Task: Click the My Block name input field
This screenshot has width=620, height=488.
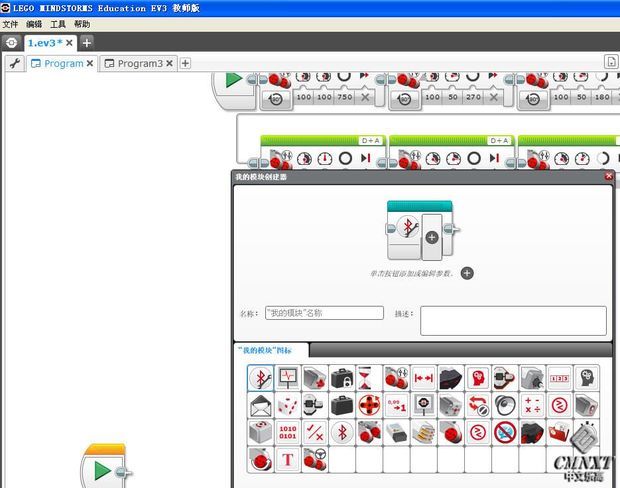Action: (x=324, y=313)
